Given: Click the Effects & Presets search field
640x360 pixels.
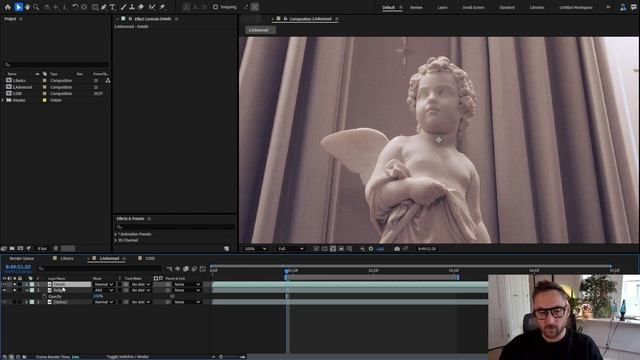Looking at the screenshot, I should (x=176, y=227).
